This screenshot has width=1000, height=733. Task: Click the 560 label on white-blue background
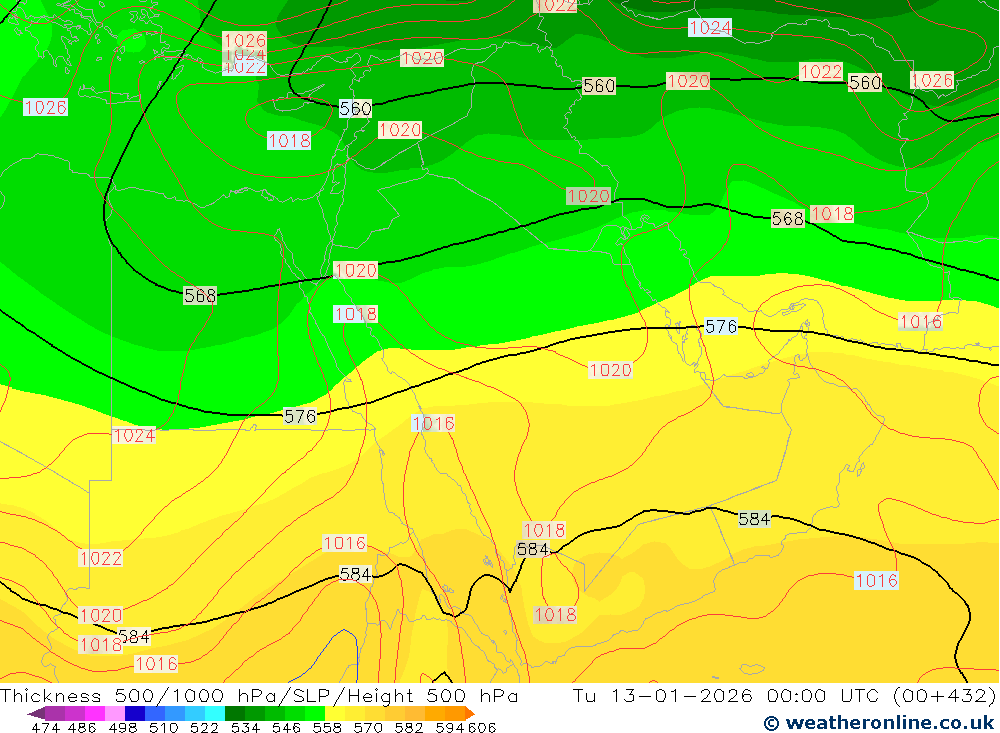(355, 108)
